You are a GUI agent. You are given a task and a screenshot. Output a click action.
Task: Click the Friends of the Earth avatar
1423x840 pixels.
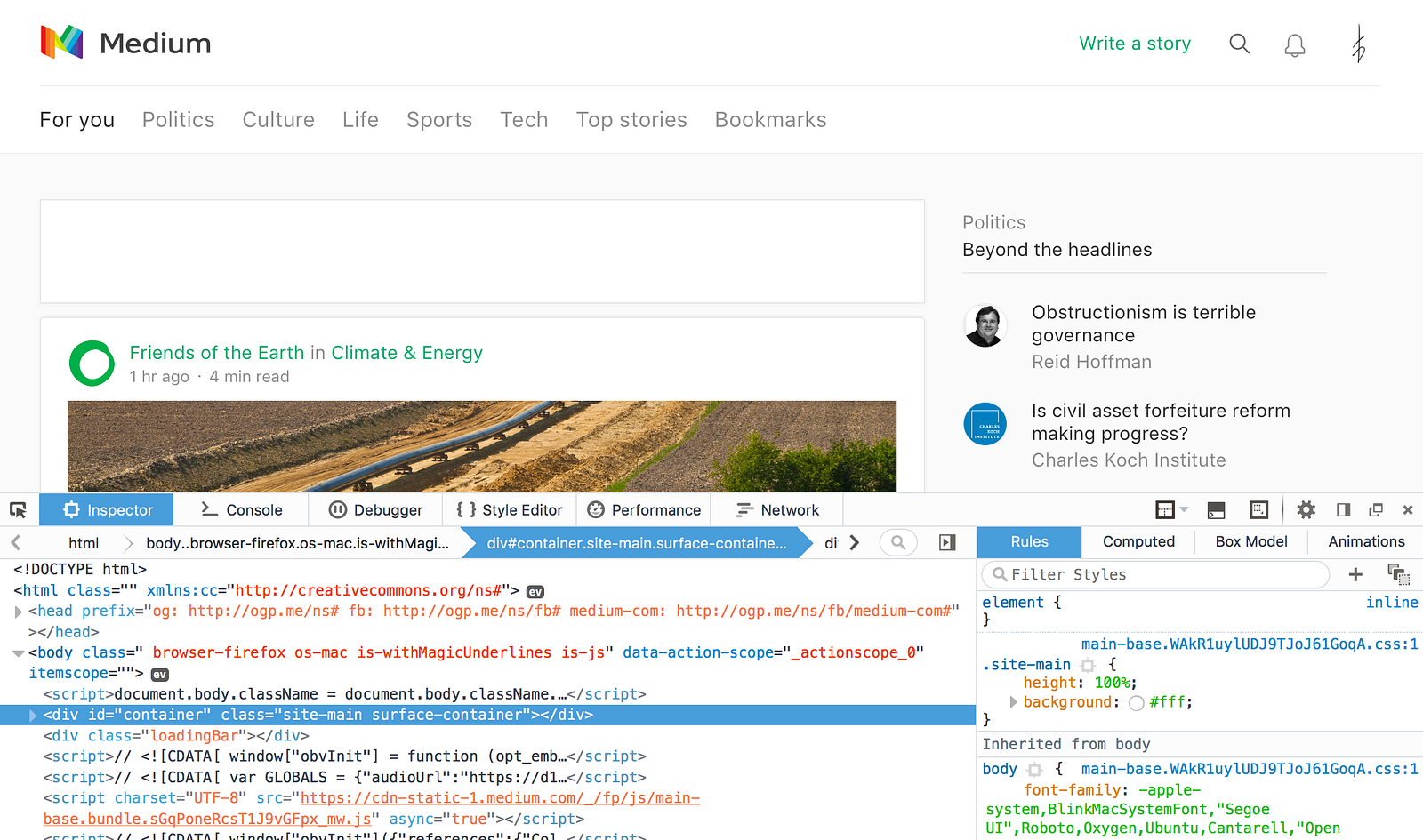(92, 364)
